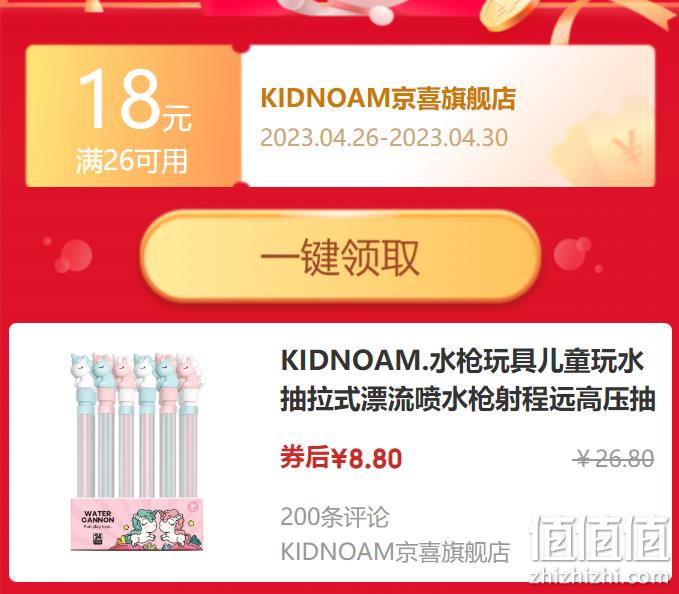Image resolution: width=679 pixels, height=594 pixels.
Task: Click the unicorn heads on water gun image
Action: (x=137, y=371)
